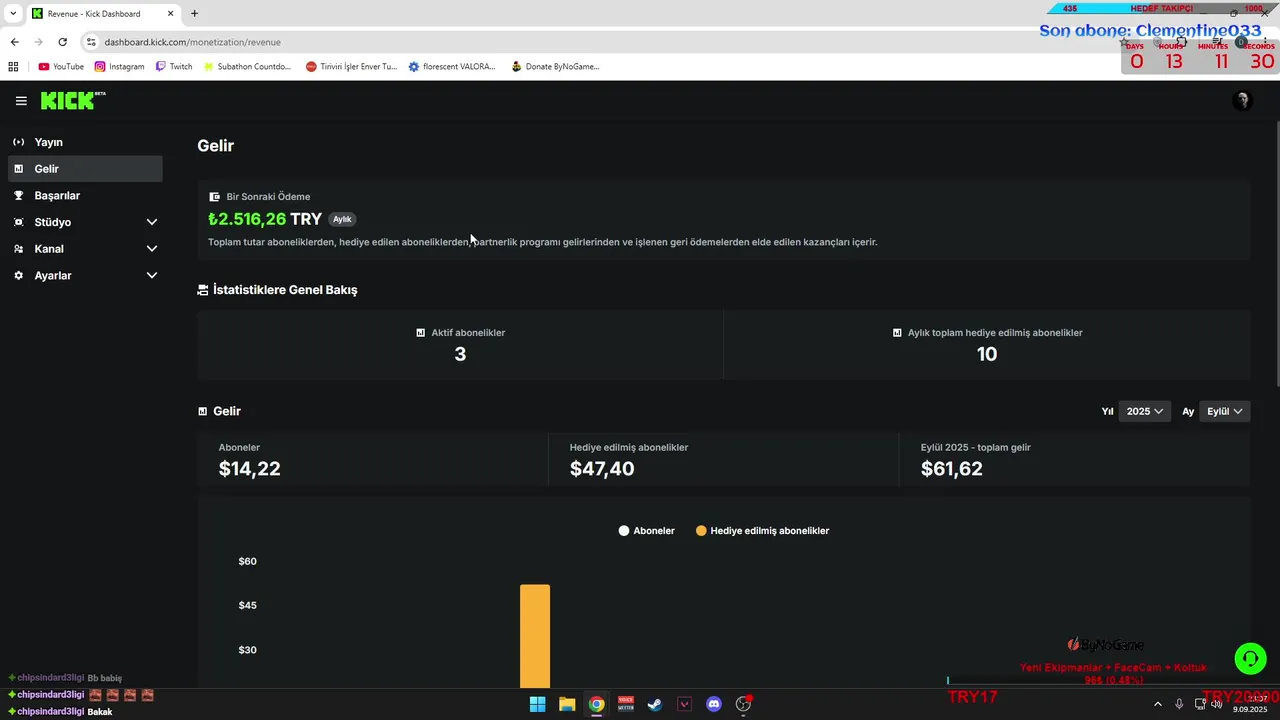Open OBS Studio from the taskbar

(x=743, y=704)
